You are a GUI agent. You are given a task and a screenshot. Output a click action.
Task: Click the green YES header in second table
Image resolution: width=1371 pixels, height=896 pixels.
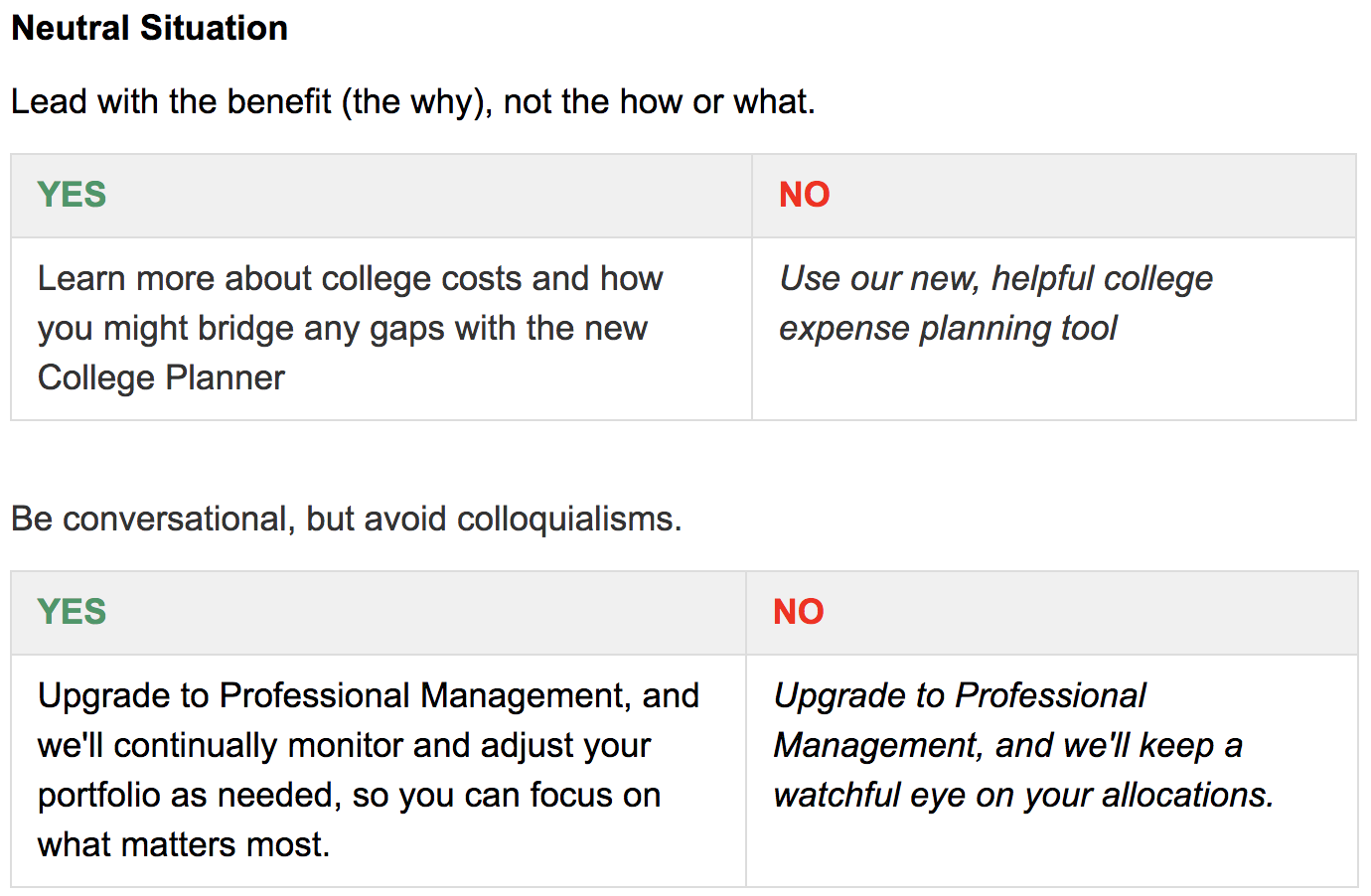tap(72, 612)
